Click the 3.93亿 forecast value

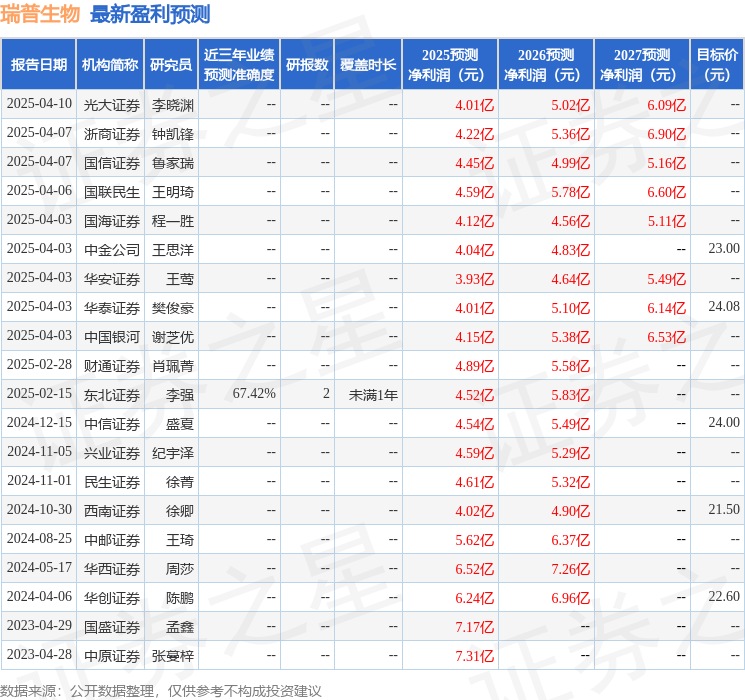(x=474, y=279)
